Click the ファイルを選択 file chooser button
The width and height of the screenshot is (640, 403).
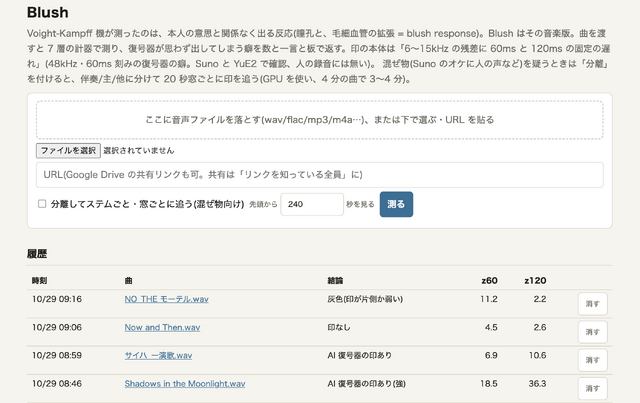click(x=68, y=151)
